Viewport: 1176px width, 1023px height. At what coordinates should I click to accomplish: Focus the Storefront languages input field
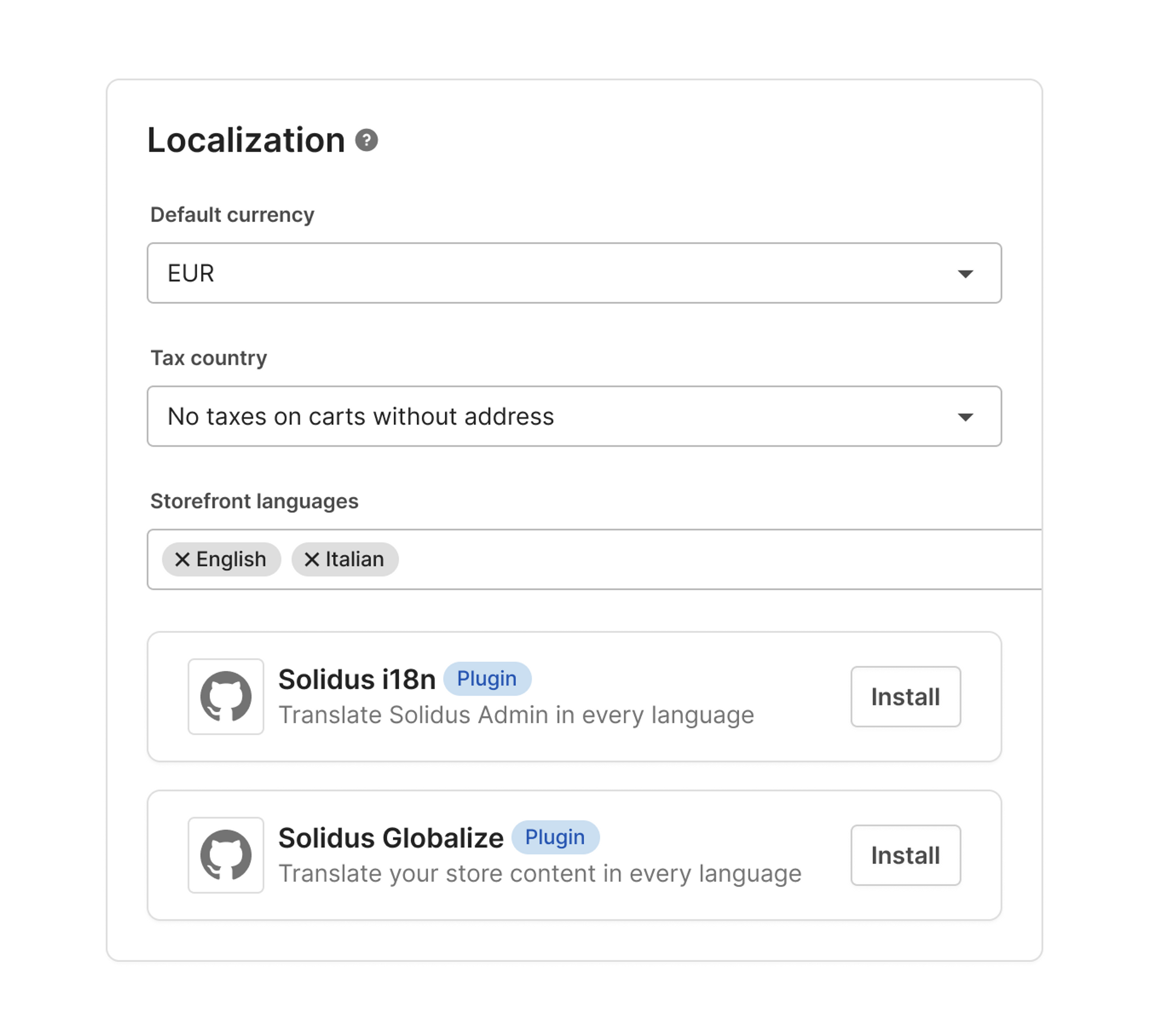[x=685, y=559]
